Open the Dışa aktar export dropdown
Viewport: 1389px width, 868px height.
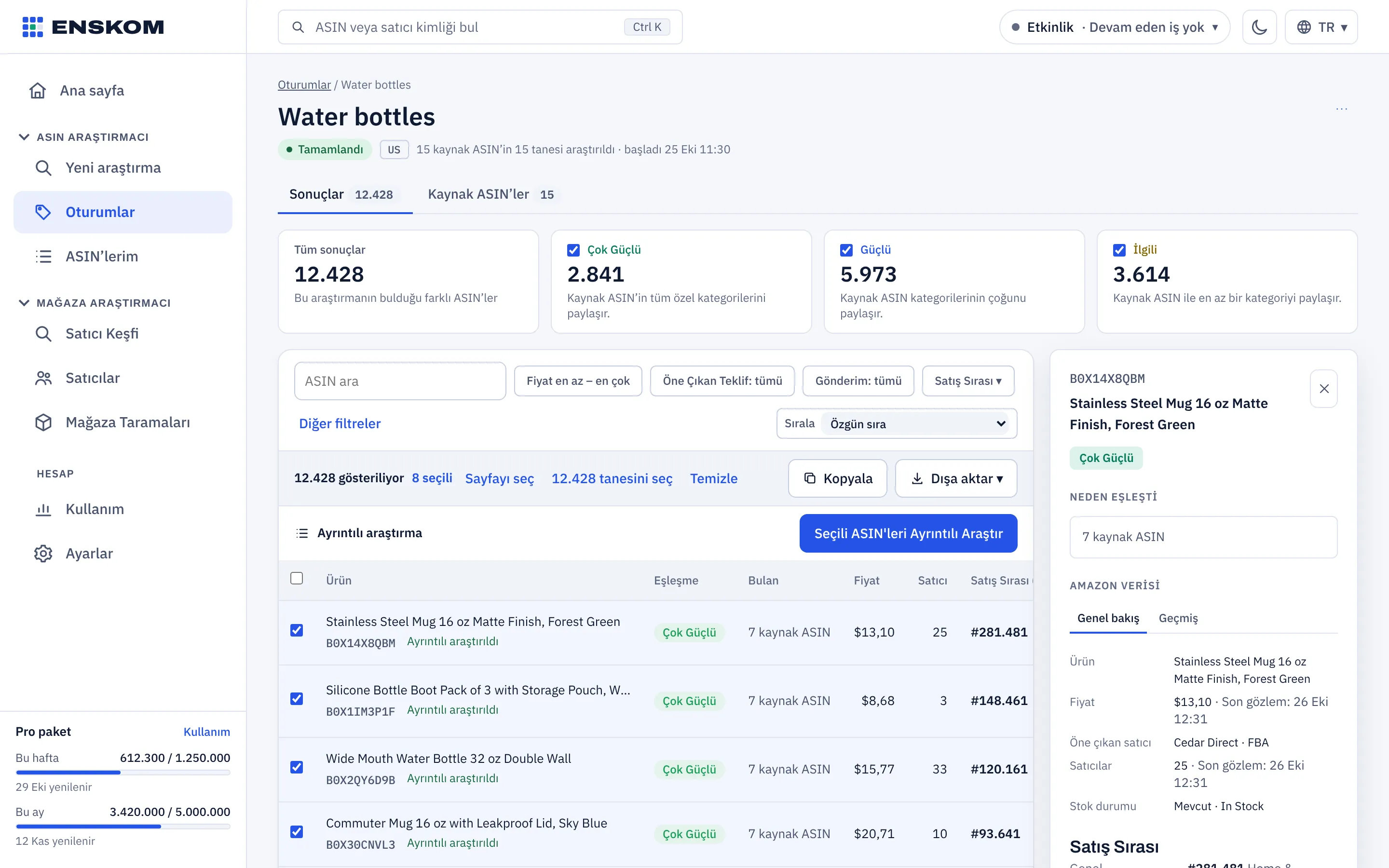[956, 478]
